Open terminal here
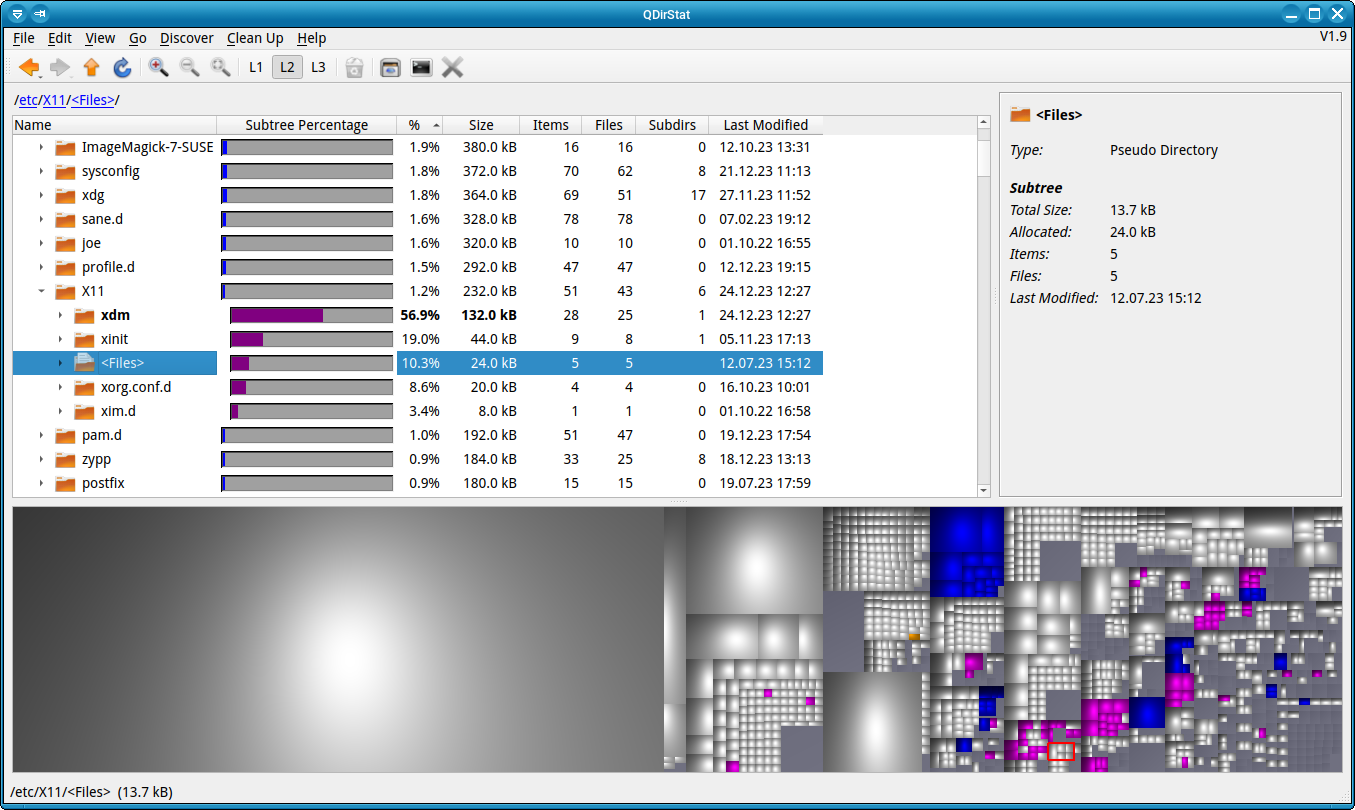 pyautogui.click(x=421, y=67)
